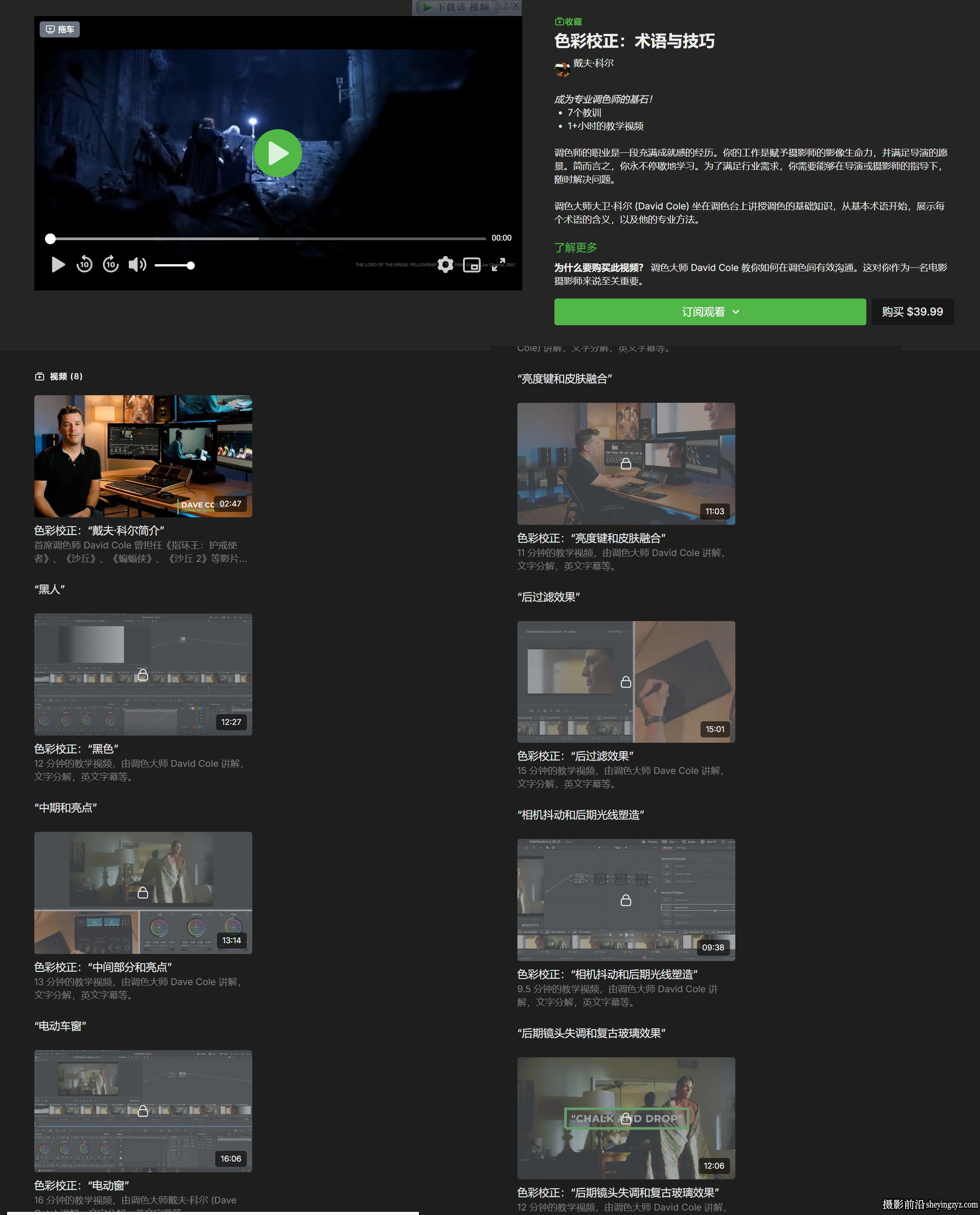
Task: Adjust the volume slider in the player
Action: [174, 265]
